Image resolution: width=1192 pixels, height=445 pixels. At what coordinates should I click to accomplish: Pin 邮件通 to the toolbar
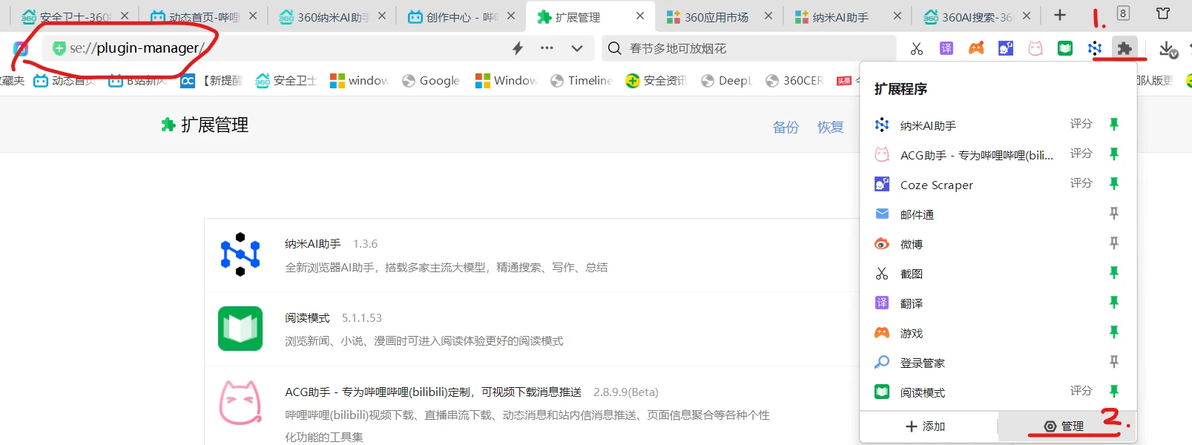[1114, 214]
